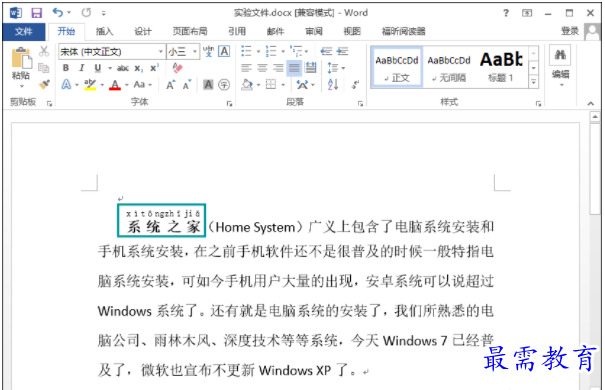This screenshot has height=390, width=605.
Task: Switch to 审阅 Review tab
Action: tap(314, 31)
